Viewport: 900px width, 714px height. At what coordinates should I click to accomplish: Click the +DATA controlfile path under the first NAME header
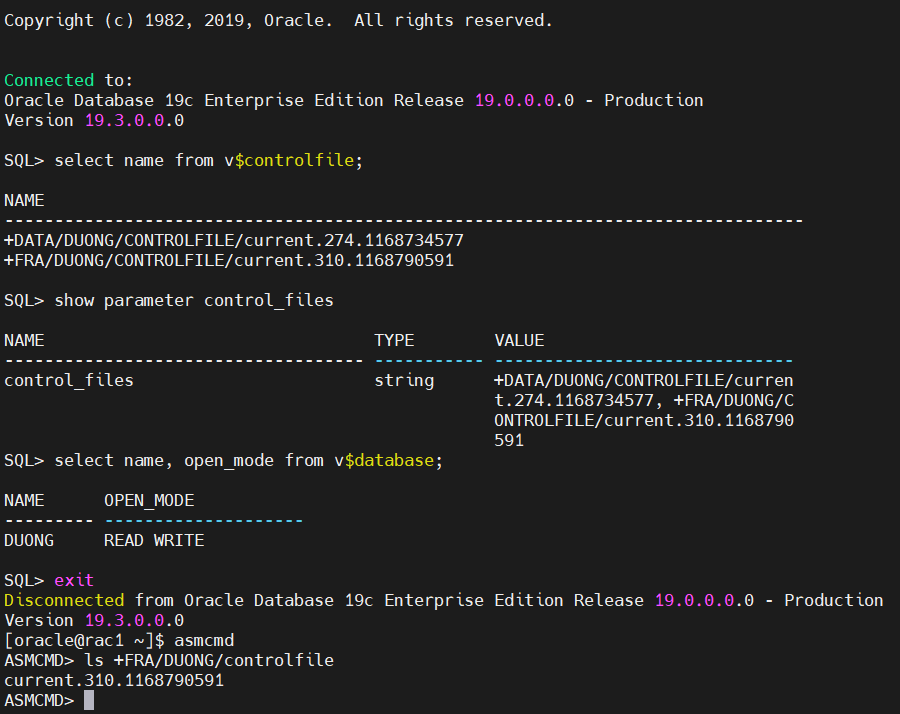point(234,240)
